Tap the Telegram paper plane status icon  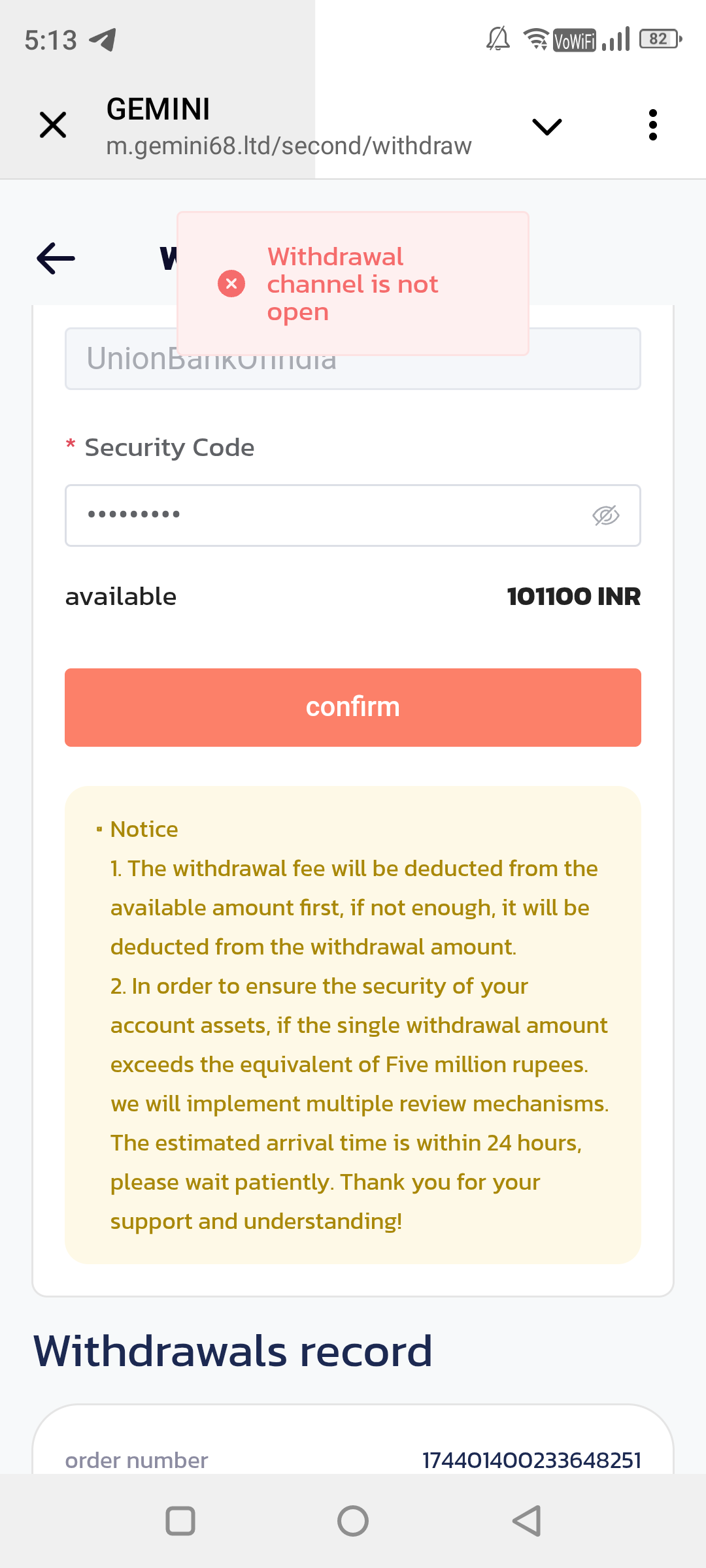pyautogui.click(x=103, y=40)
